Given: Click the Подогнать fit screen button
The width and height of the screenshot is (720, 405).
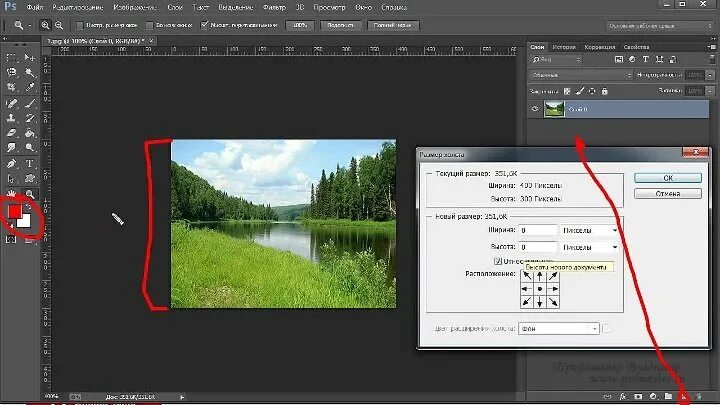Looking at the screenshot, I should (340, 25).
